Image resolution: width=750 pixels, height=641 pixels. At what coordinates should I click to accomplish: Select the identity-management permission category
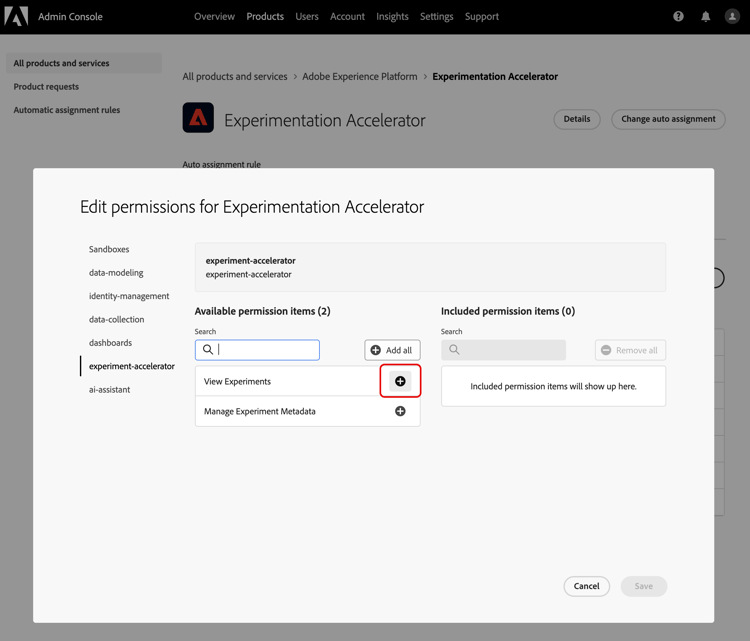pos(129,296)
